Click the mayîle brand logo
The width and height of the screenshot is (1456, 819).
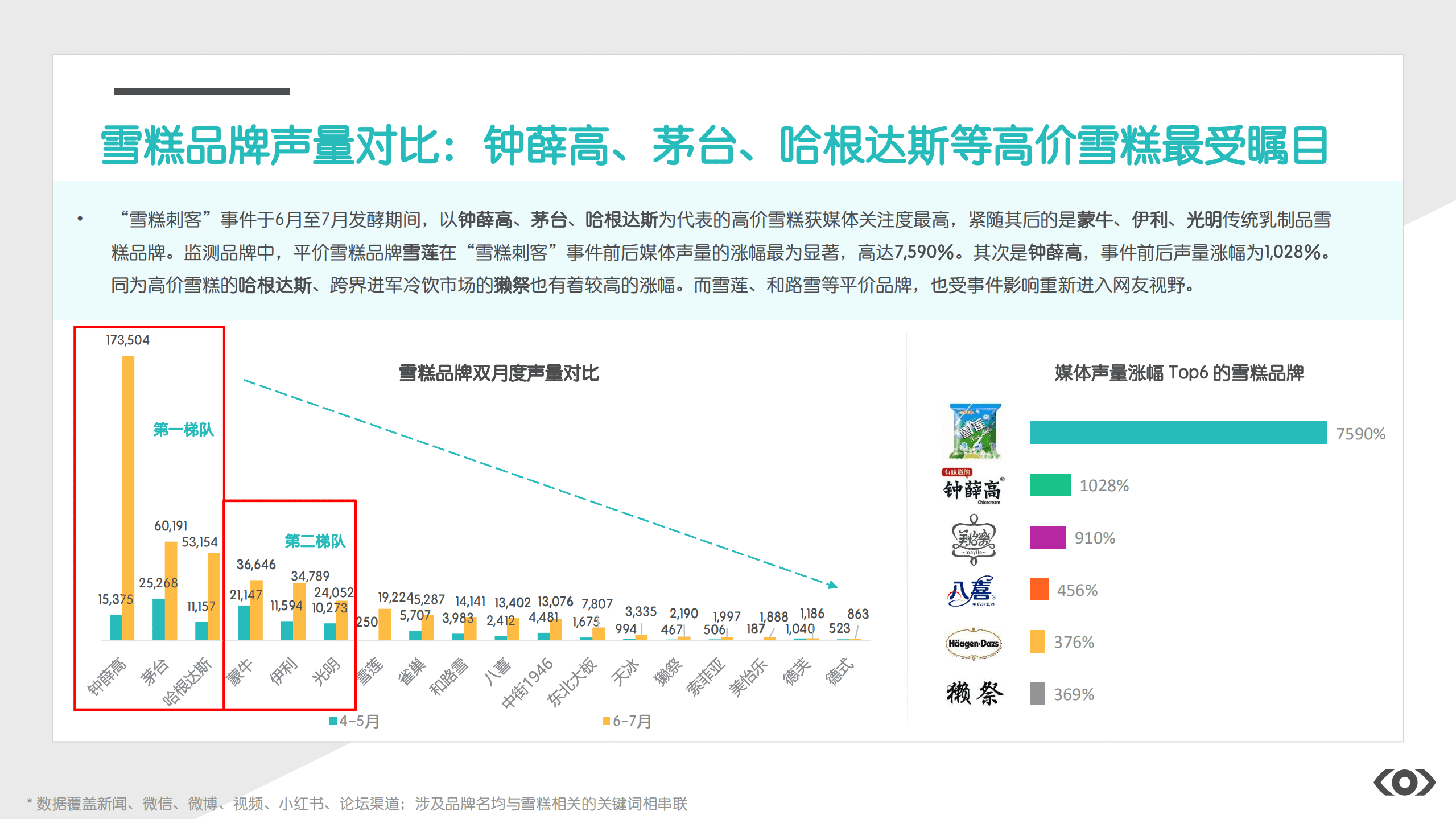[973, 540]
